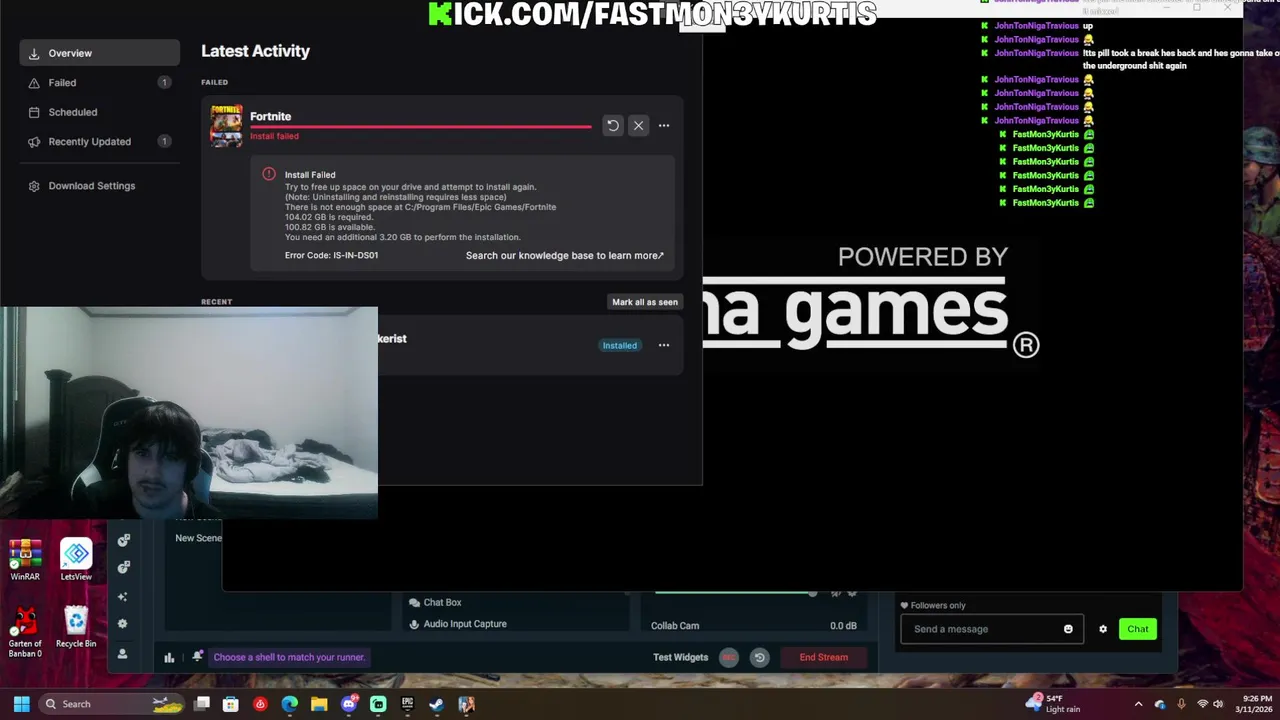The height and width of the screenshot is (720, 1280).
Task: Open the Recycle Bin desktop icon
Action: click(76, 628)
